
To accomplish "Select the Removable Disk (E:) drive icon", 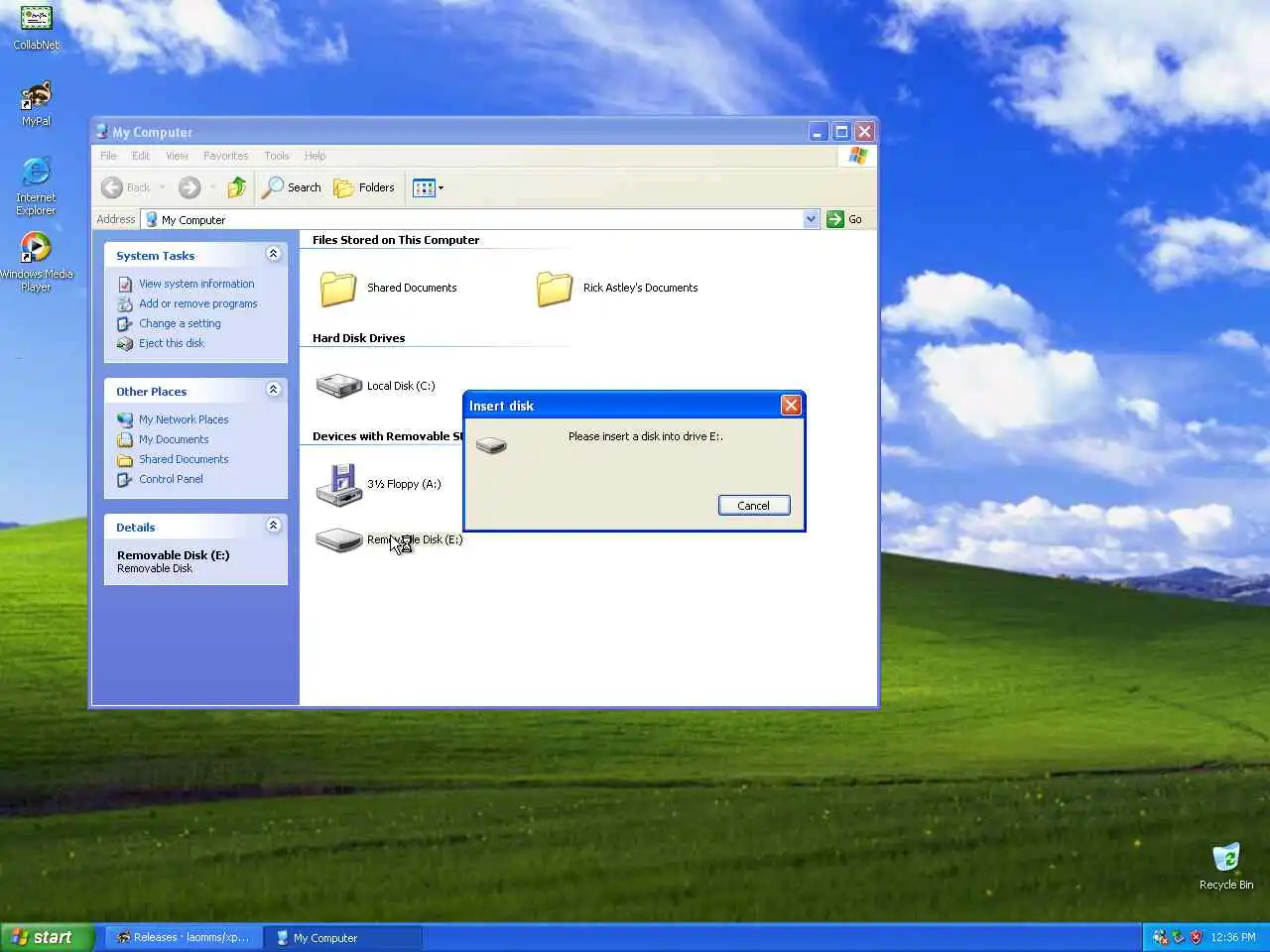I will pyautogui.click(x=338, y=539).
